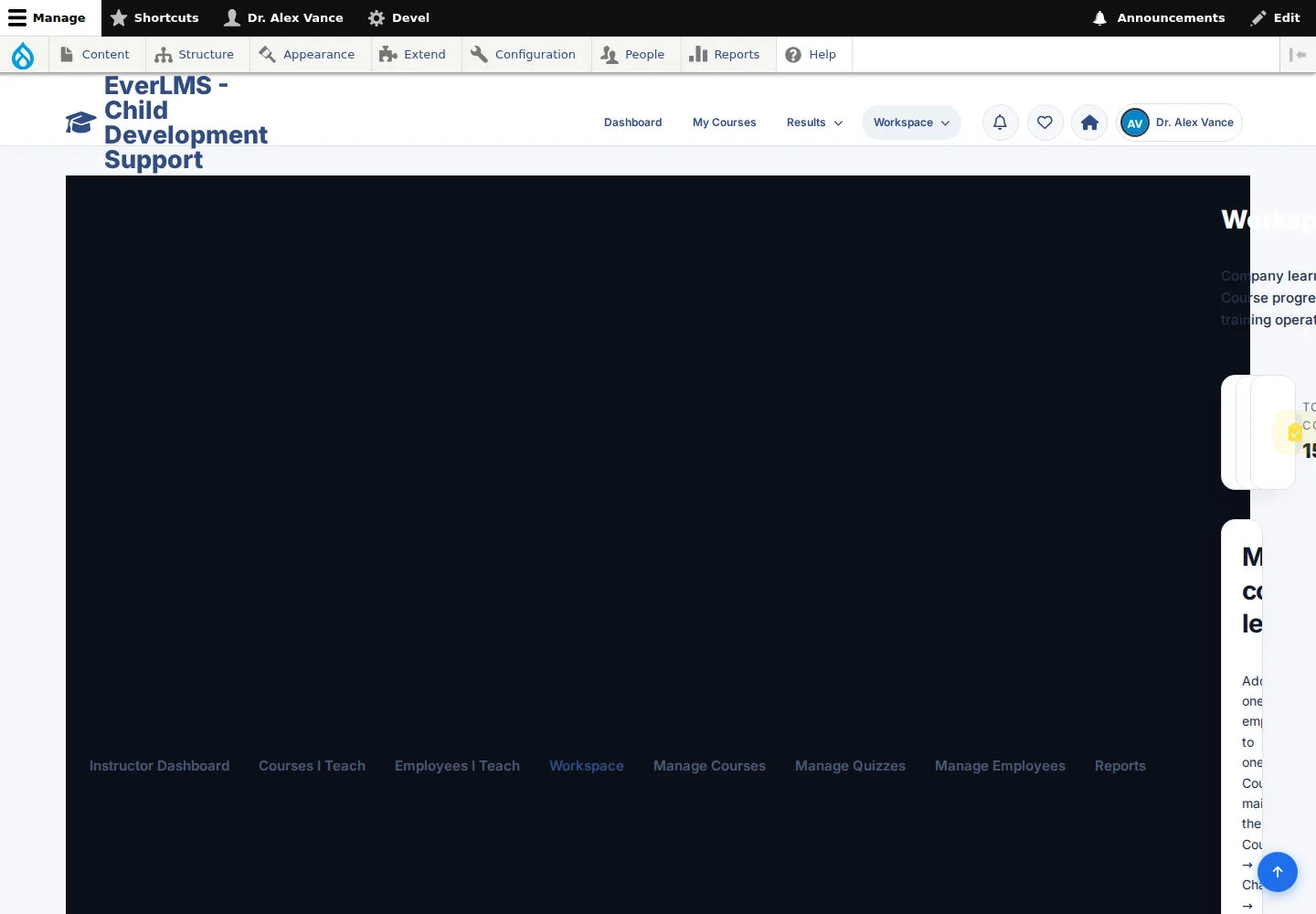Open the Content admin menu

point(95,54)
